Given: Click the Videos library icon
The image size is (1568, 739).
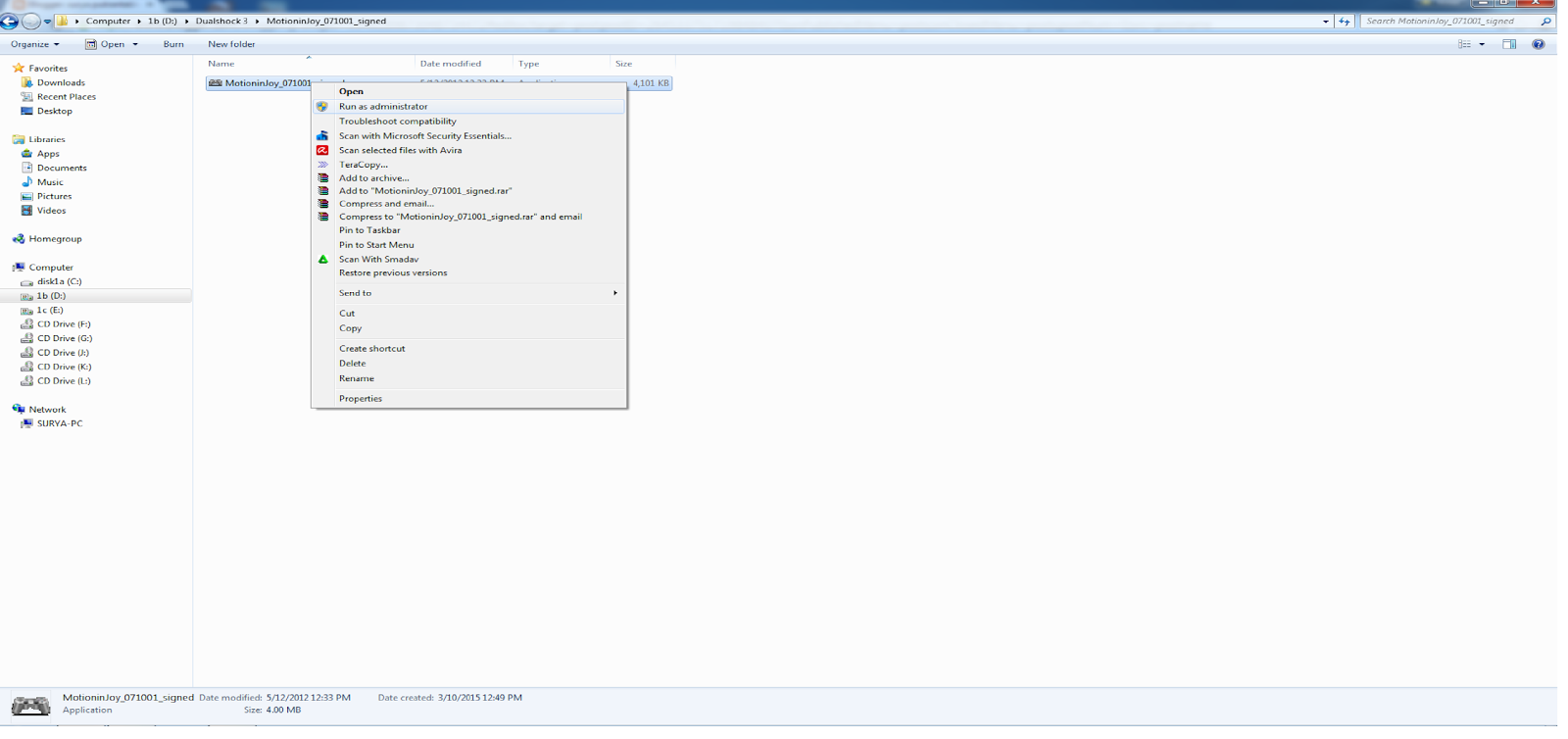Looking at the screenshot, I should pos(27,211).
